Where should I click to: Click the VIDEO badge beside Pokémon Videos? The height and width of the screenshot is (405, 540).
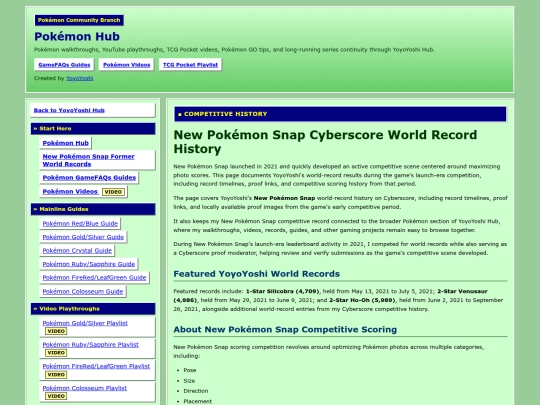113,192
